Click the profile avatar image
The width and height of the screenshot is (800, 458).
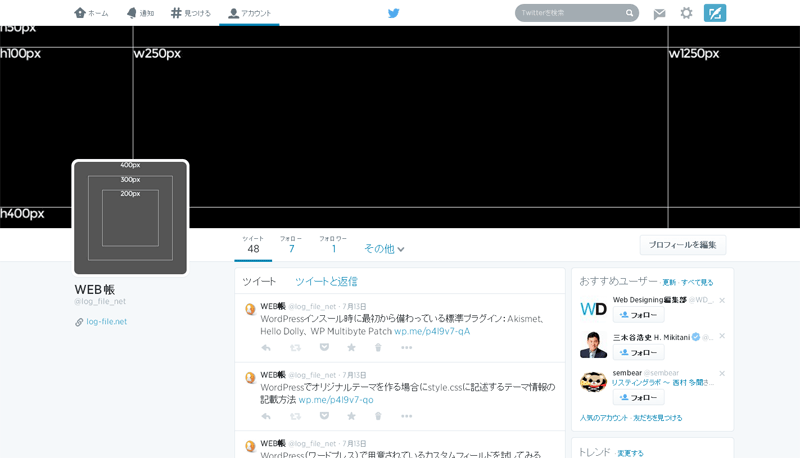click(x=131, y=218)
